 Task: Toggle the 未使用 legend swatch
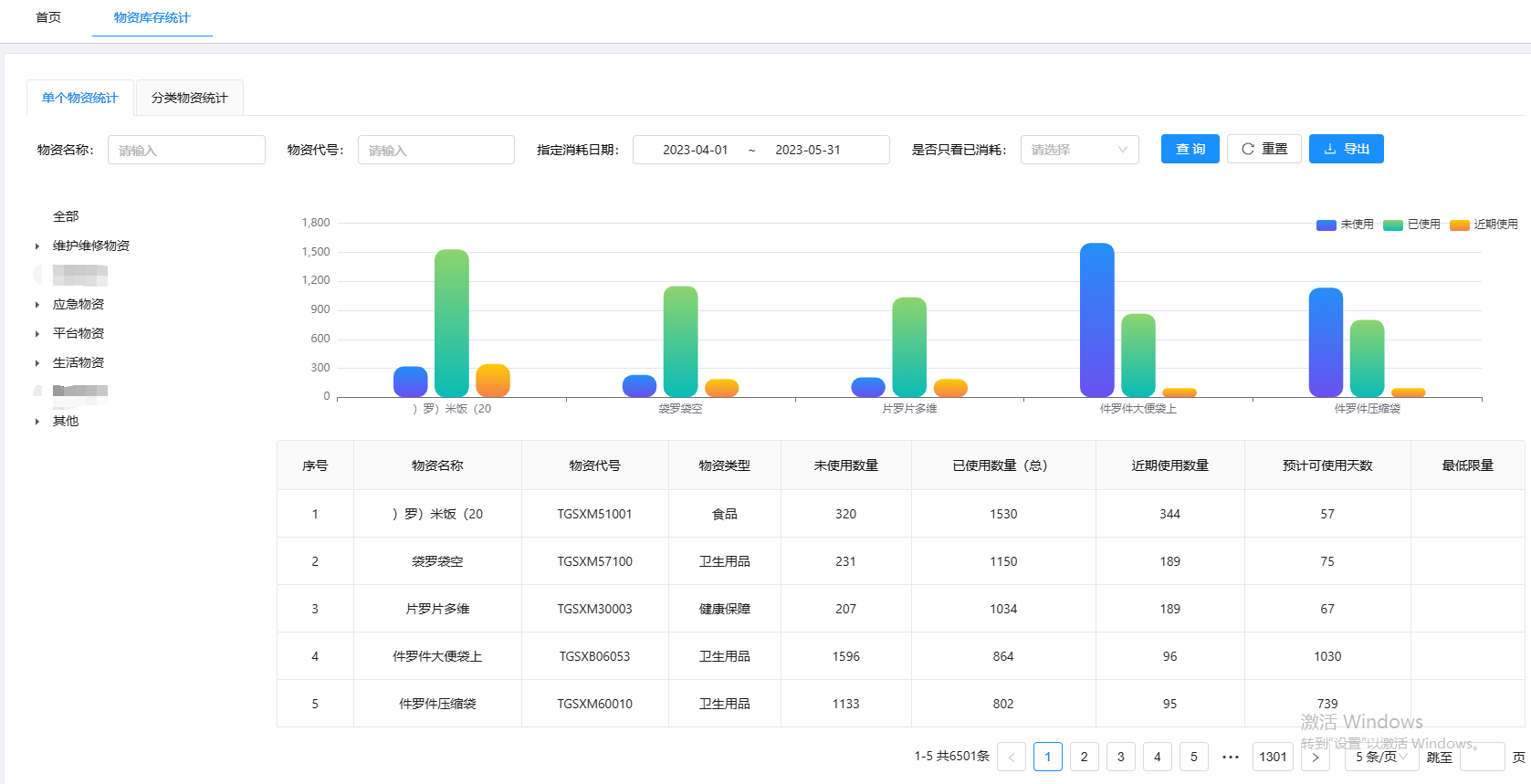(x=1327, y=225)
